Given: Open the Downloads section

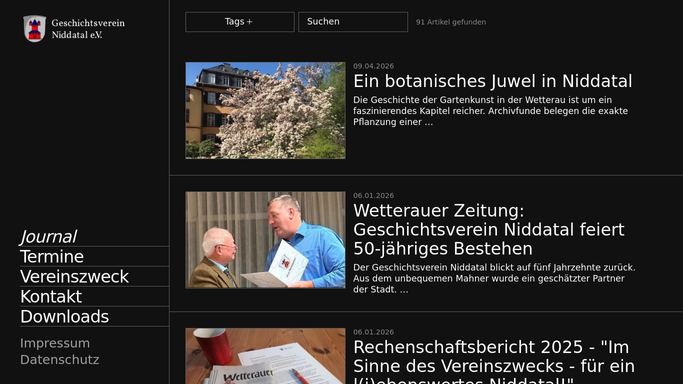Looking at the screenshot, I should (x=64, y=317).
